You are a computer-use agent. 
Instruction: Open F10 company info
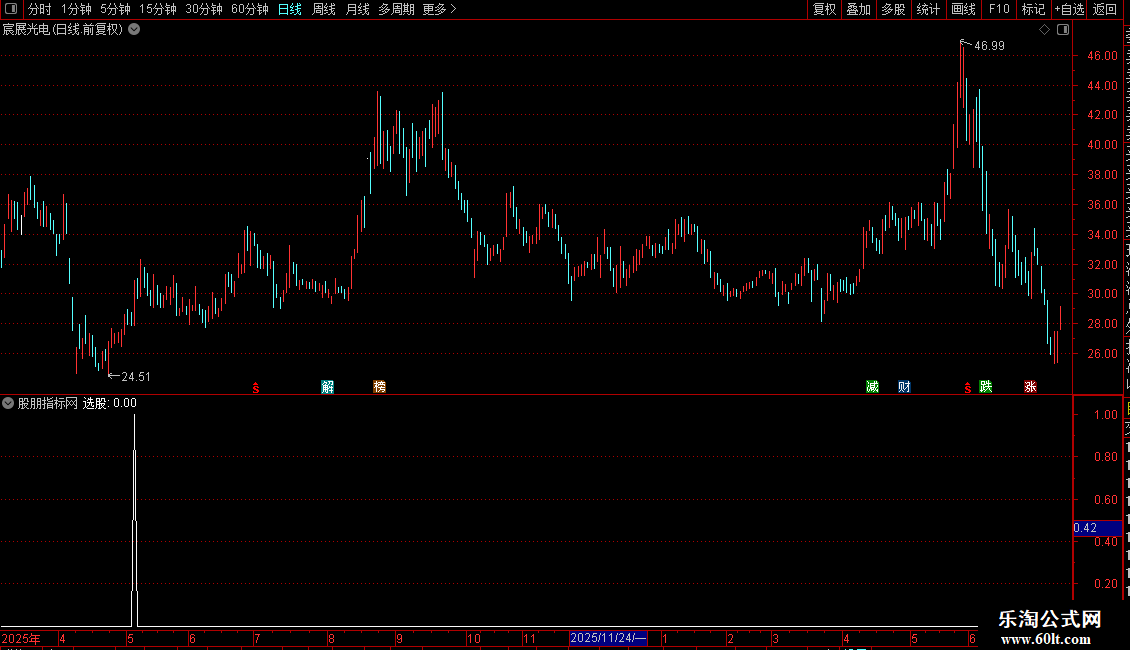(999, 9)
